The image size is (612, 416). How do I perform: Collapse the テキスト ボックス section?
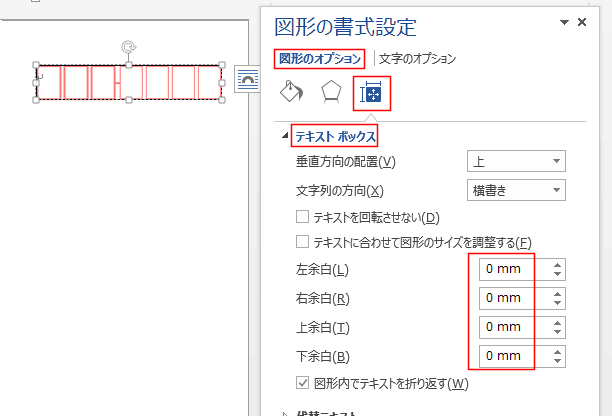tap(284, 135)
